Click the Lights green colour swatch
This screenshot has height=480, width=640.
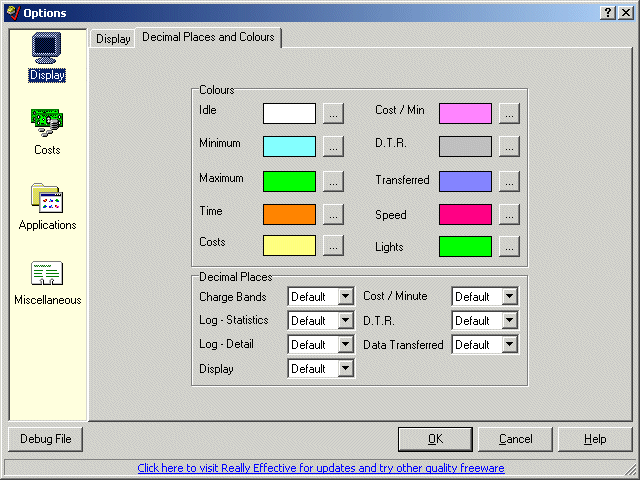(465, 247)
